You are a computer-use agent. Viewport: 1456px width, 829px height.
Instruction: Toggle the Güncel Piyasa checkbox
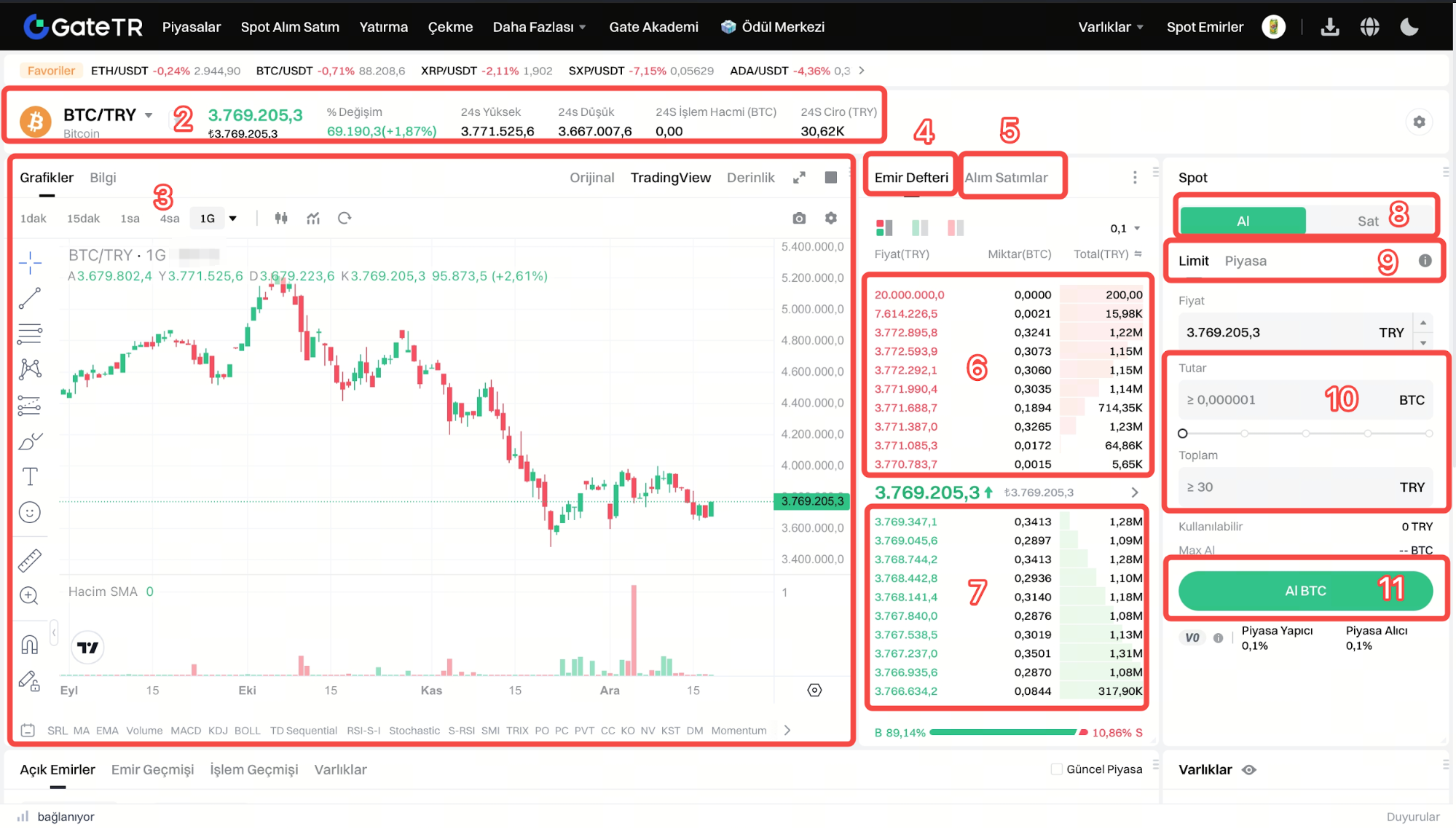tap(1056, 769)
